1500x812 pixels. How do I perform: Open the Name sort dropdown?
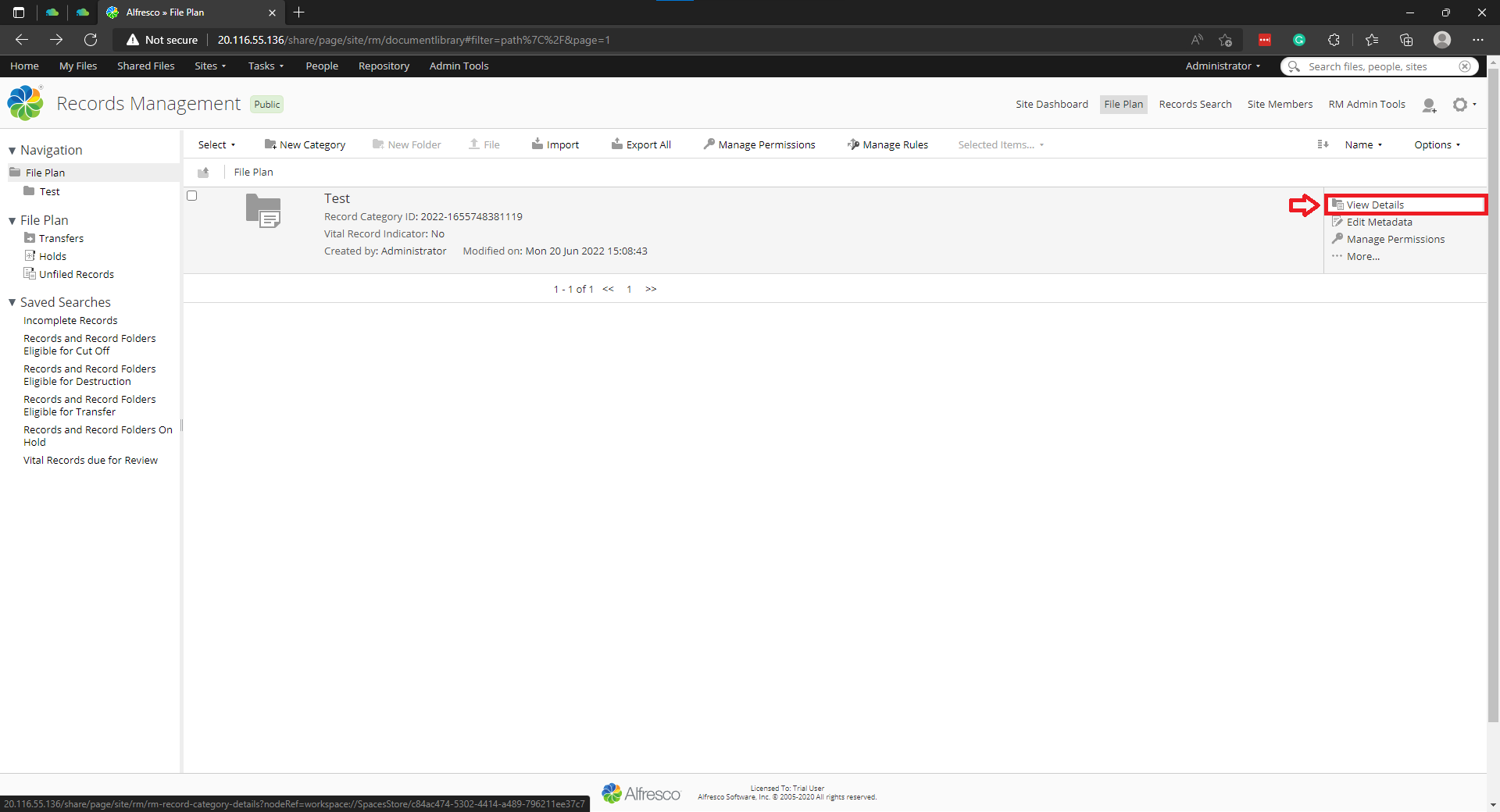click(x=1363, y=144)
